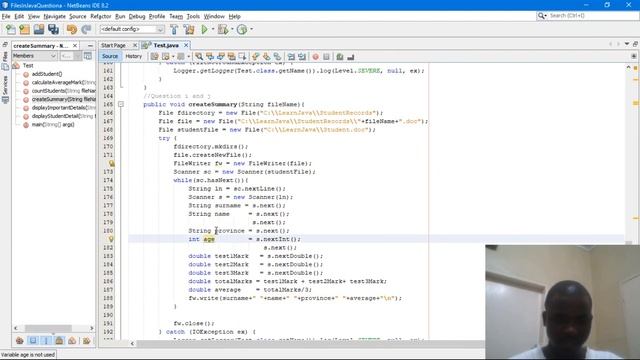The height and width of the screenshot is (360, 640).
Task: Close the Start Page tab
Action: pyautogui.click(x=135, y=45)
